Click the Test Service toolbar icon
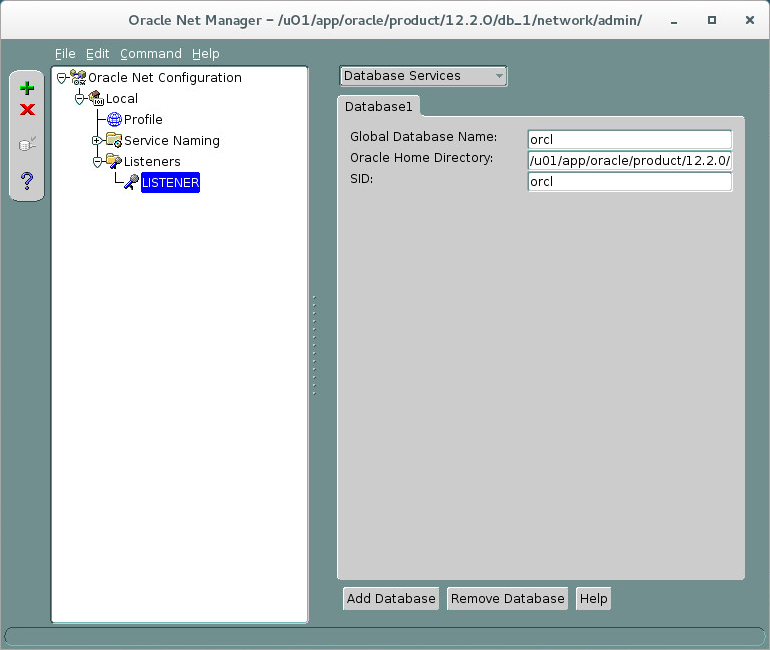This screenshot has width=770, height=650. 27,144
